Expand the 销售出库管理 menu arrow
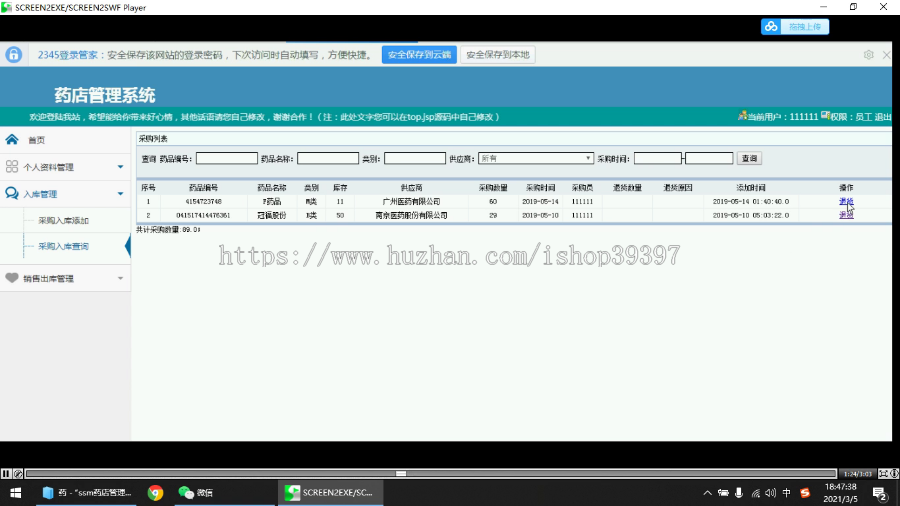Image resolution: width=900 pixels, height=506 pixels. coord(121,278)
